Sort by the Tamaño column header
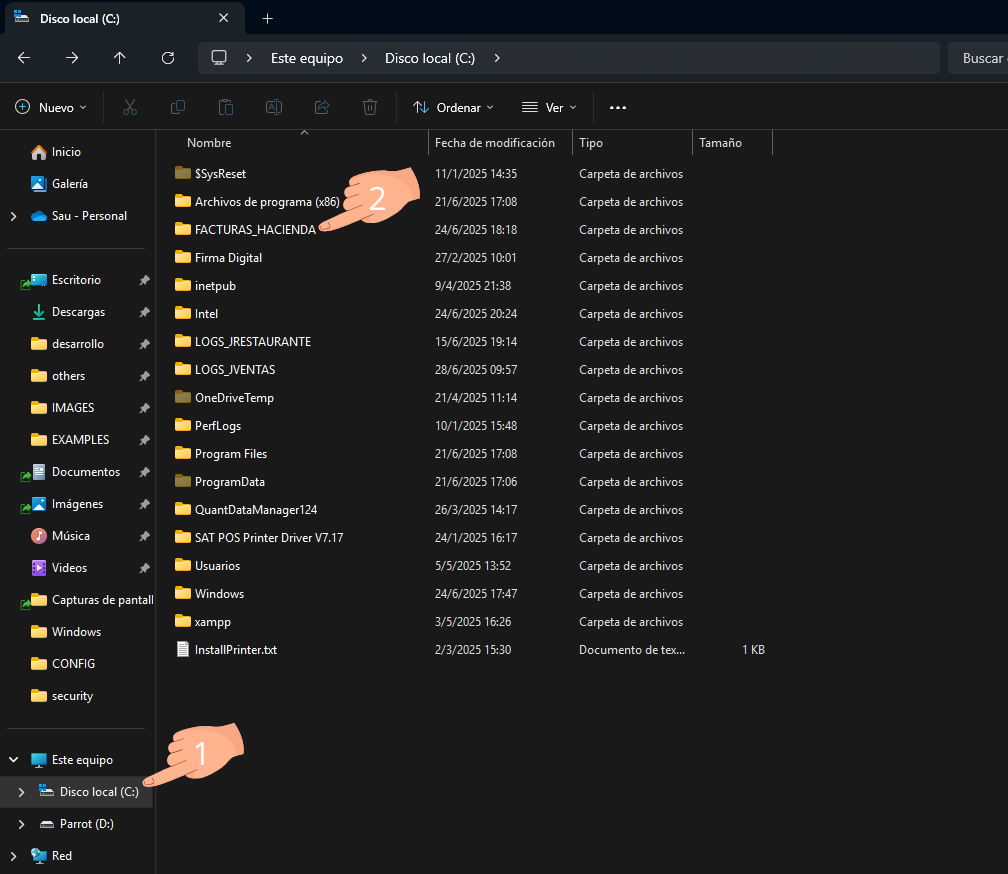This screenshot has height=874, width=1008. [x=720, y=143]
